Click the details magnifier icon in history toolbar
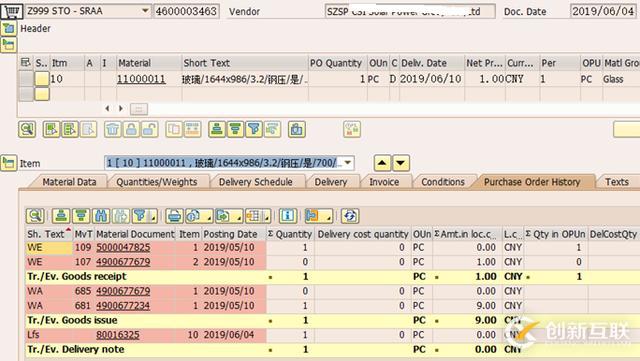The height and width of the screenshot is (361, 640). coord(35,216)
